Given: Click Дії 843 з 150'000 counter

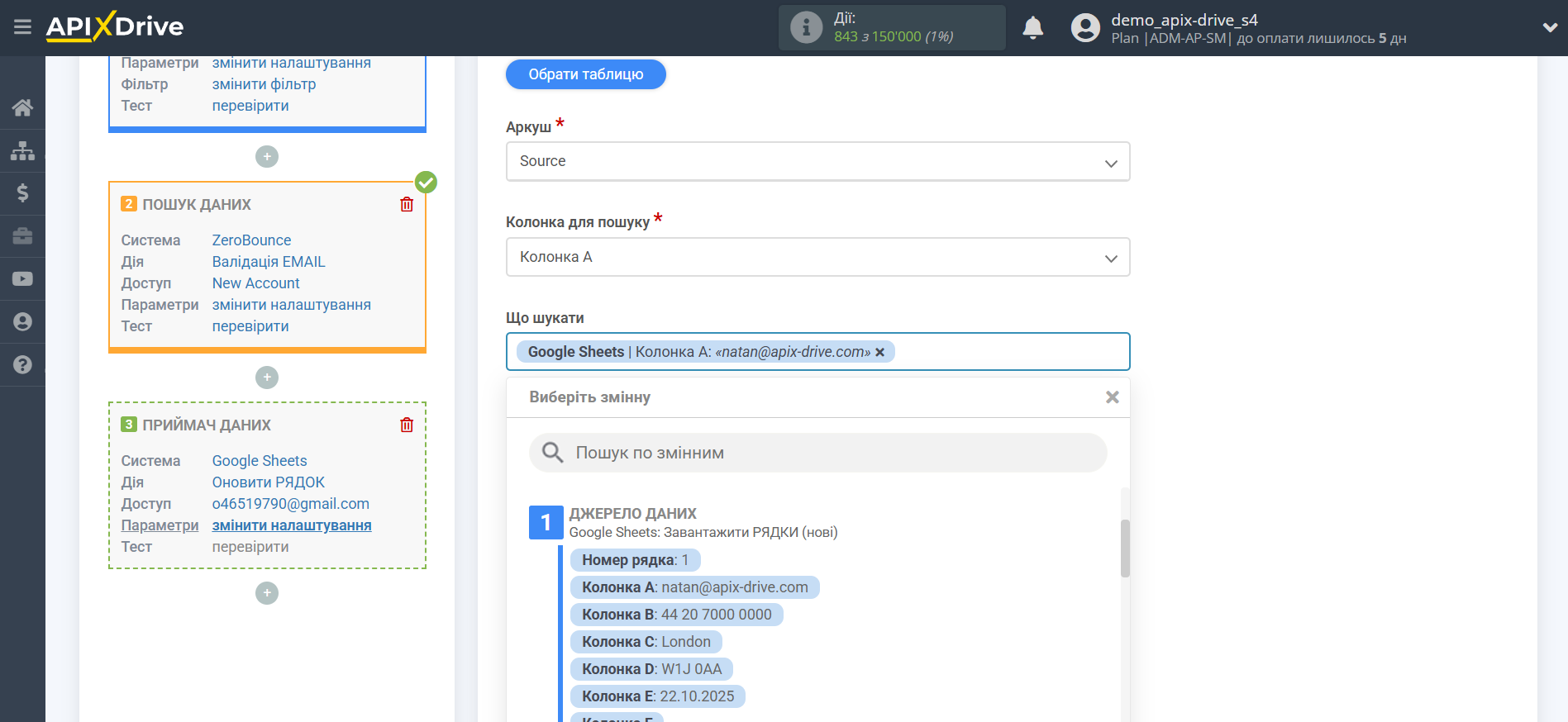Looking at the screenshot, I should click(893, 27).
